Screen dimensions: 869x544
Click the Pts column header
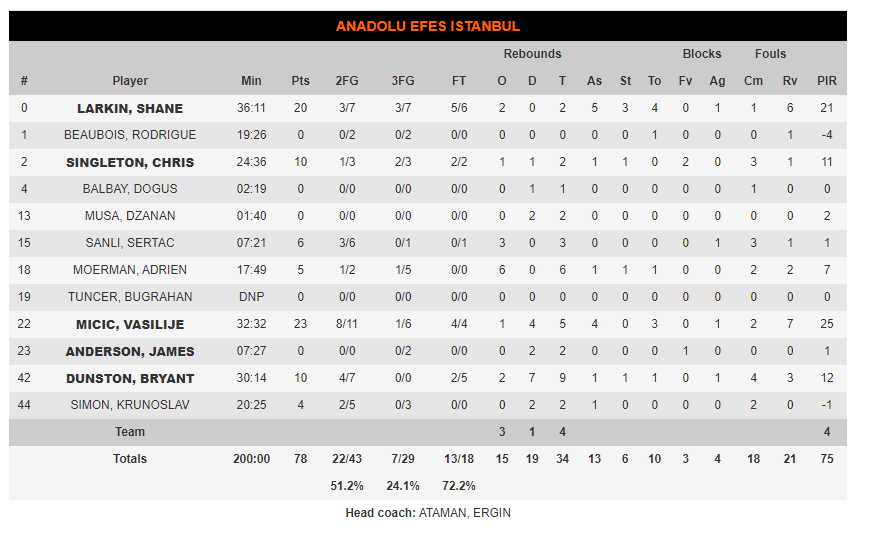300,81
